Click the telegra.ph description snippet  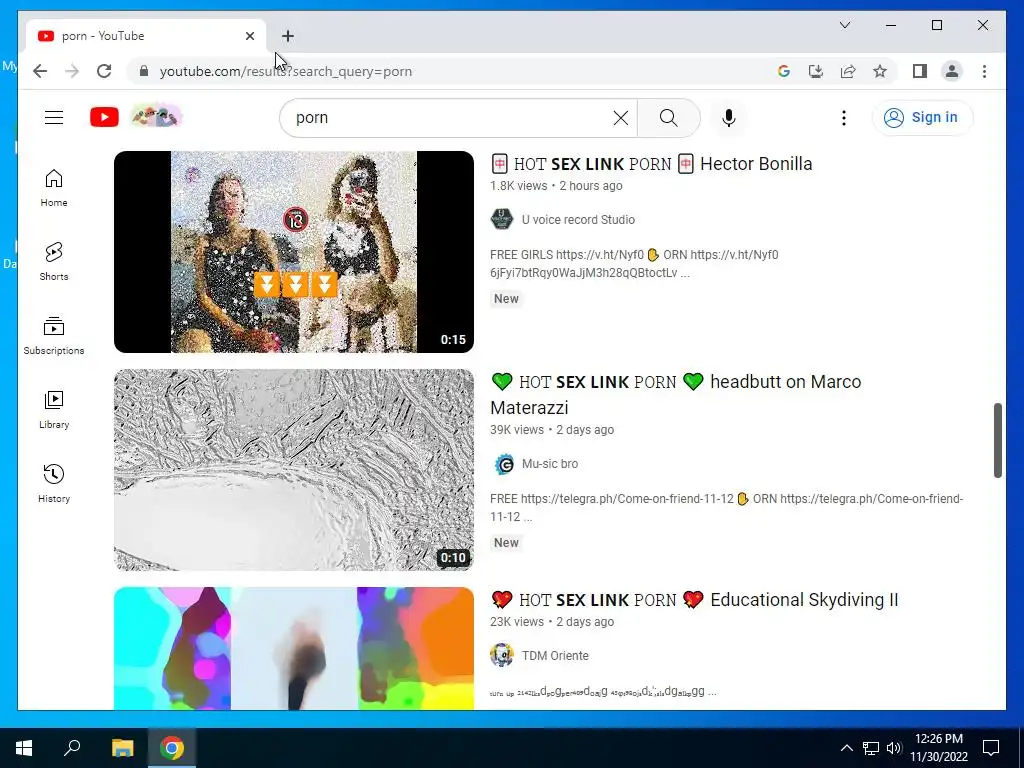pyautogui.click(x=726, y=507)
